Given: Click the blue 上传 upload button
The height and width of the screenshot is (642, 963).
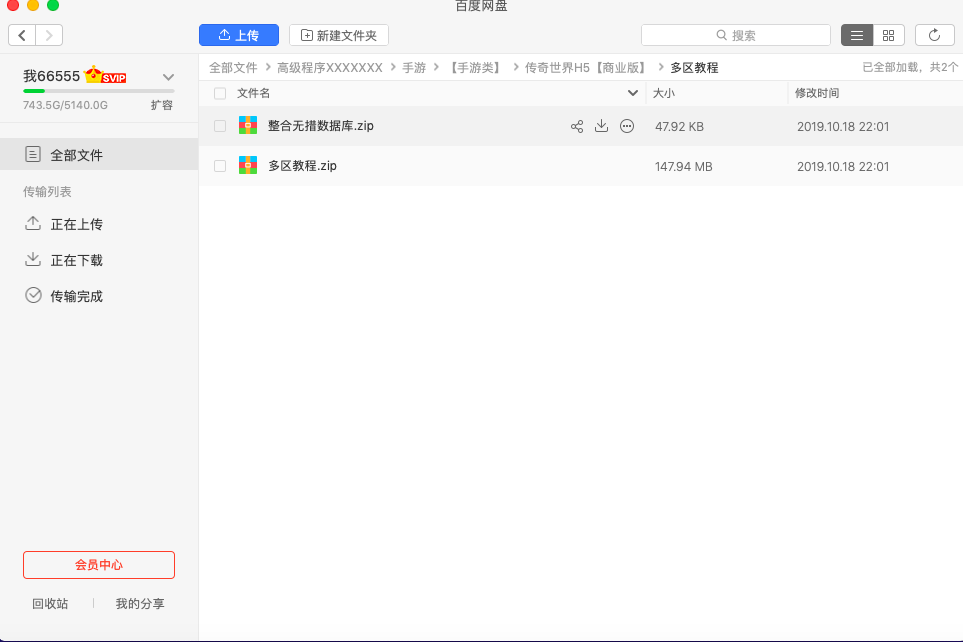Looking at the screenshot, I should [239, 35].
